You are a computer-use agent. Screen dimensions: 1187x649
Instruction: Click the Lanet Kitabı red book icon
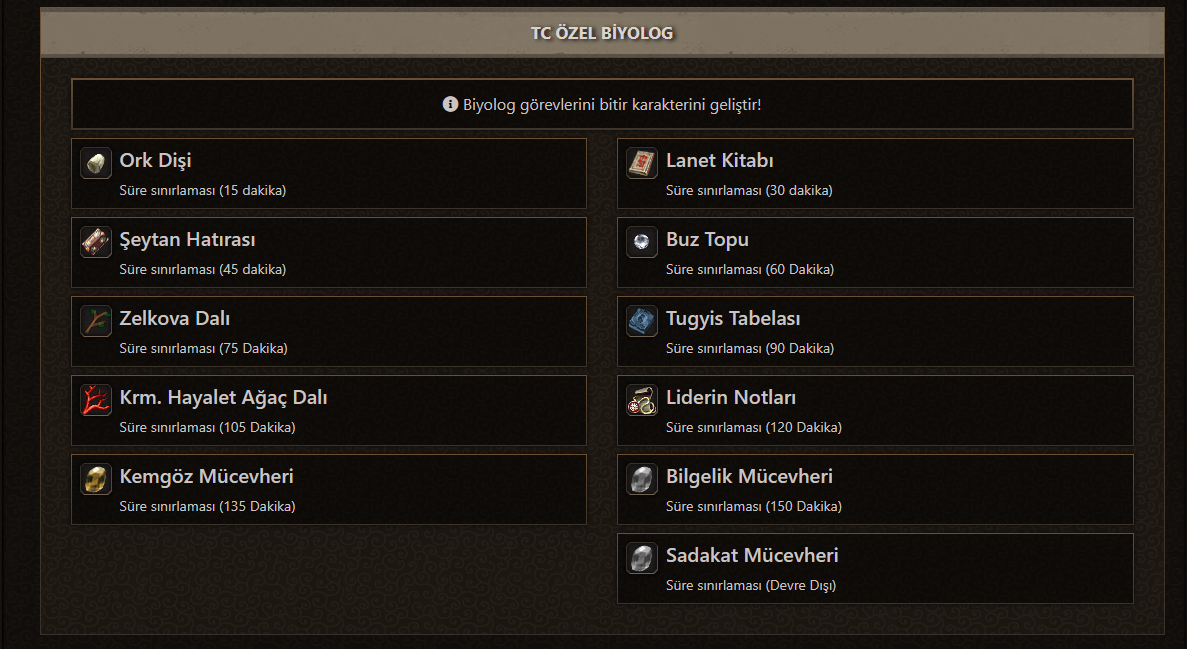(642, 163)
